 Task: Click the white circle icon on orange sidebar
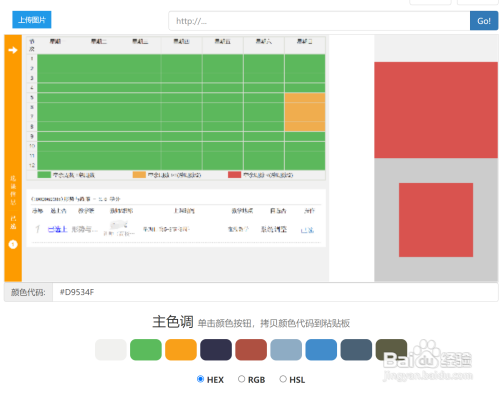[x=13, y=244]
